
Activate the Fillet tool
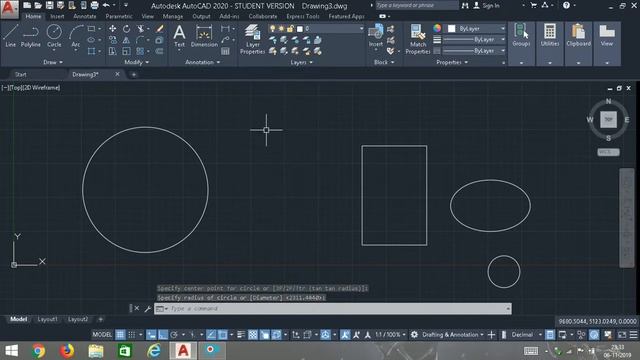(140, 40)
